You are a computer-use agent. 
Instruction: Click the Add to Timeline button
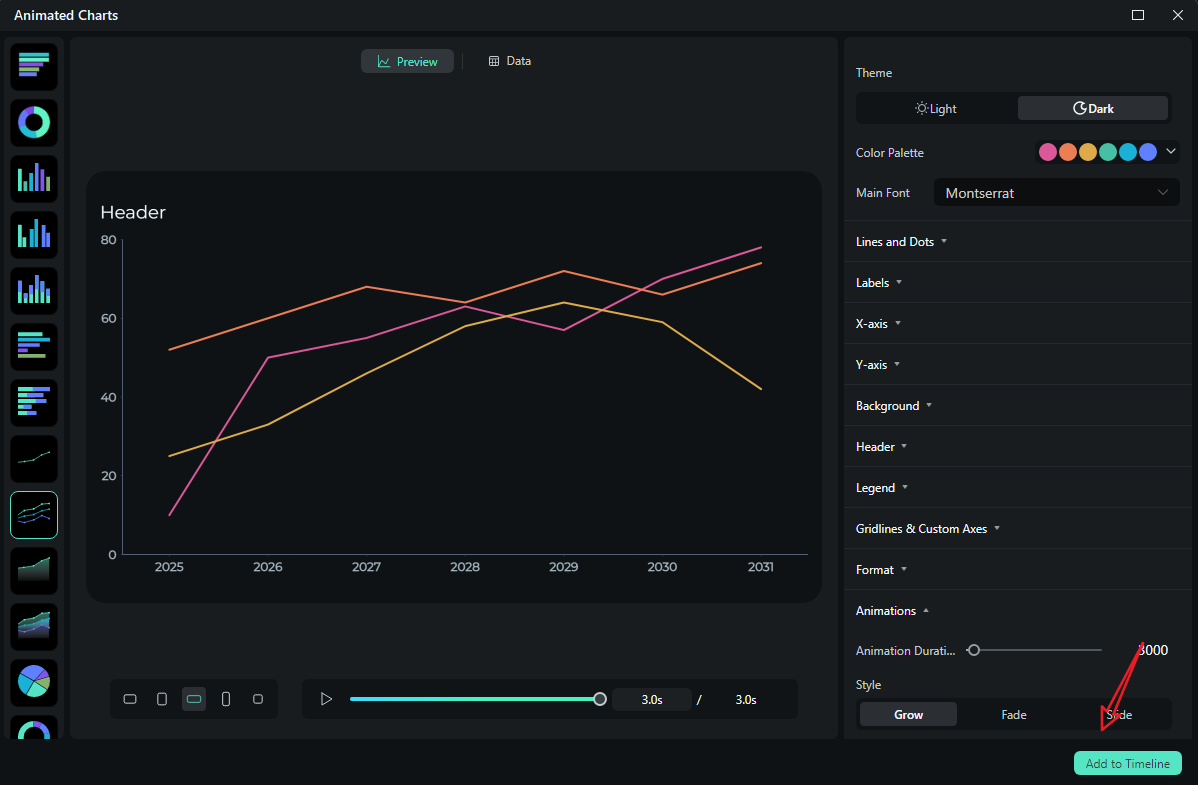coord(1127,763)
